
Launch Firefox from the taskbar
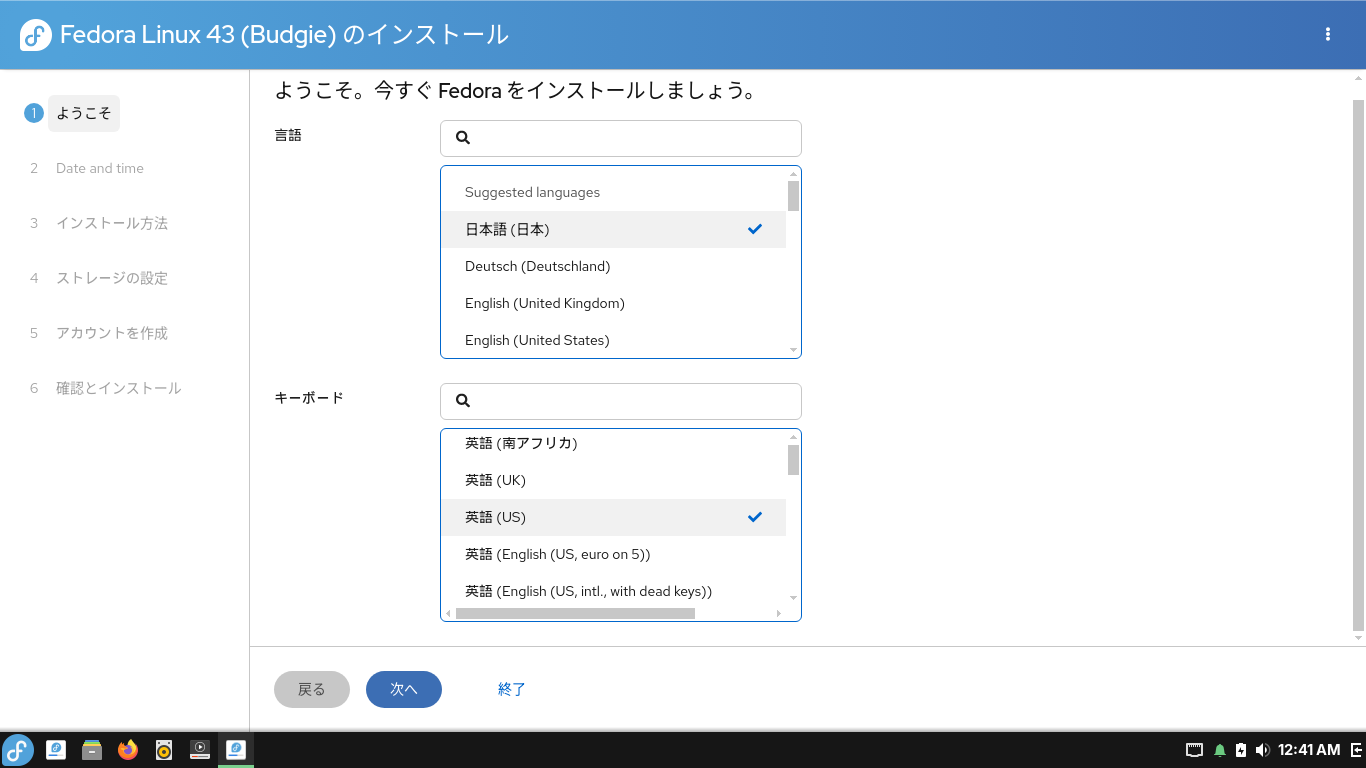click(128, 750)
